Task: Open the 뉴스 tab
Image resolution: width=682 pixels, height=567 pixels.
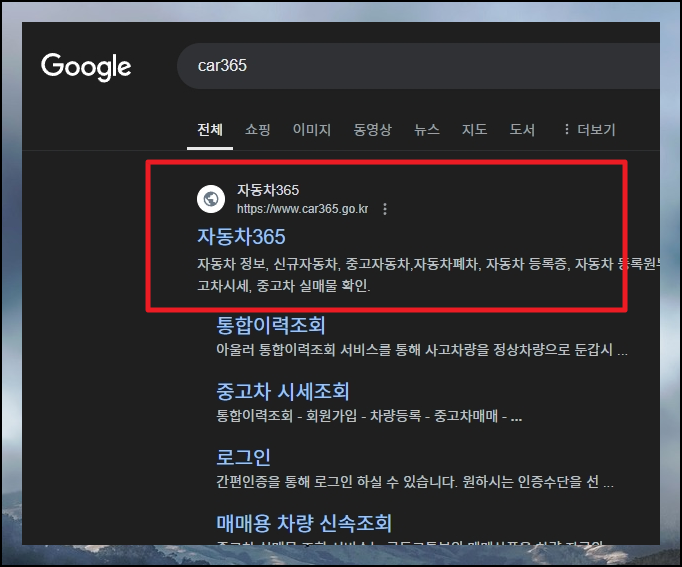Action: pyautogui.click(x=427, y=130)
